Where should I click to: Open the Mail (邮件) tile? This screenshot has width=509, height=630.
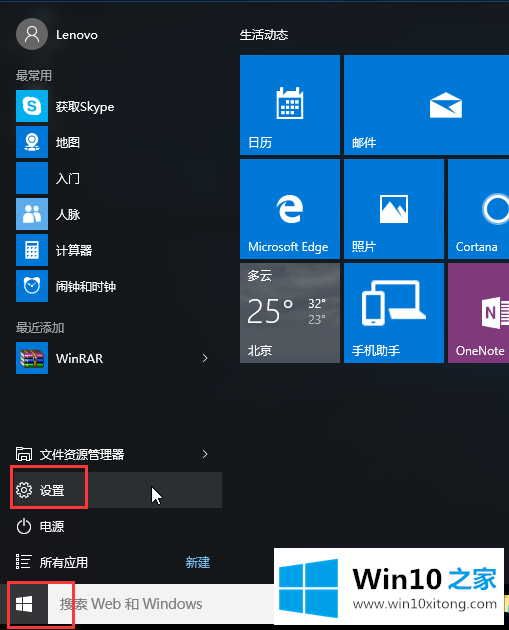pos(427,105)
